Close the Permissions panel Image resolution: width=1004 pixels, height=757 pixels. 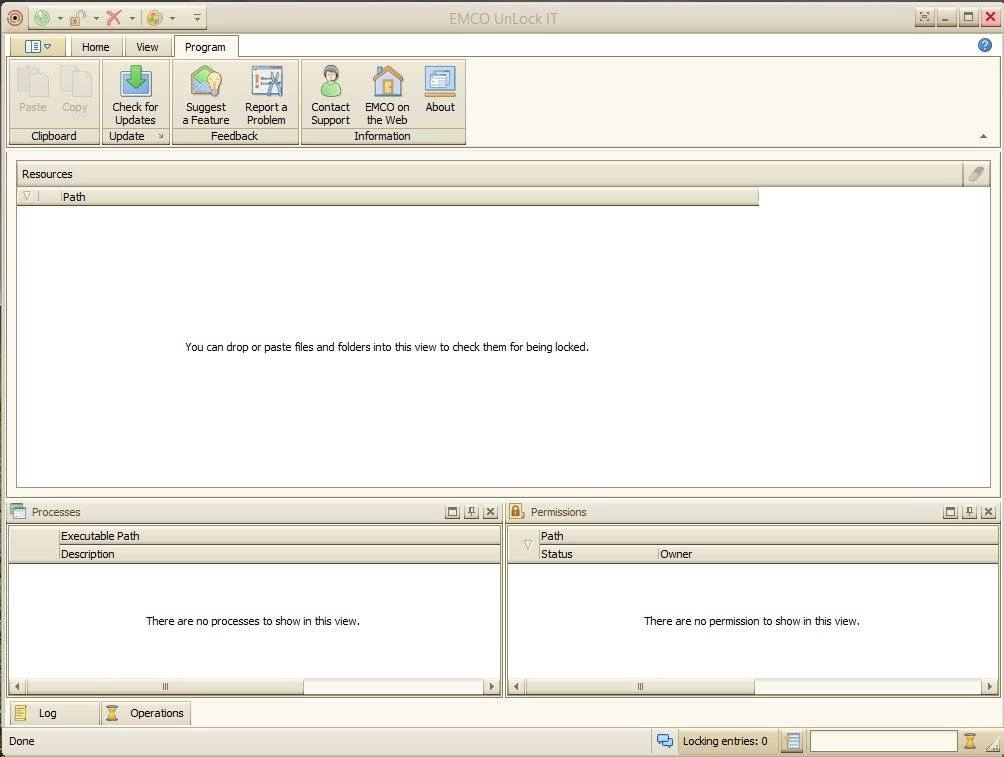[x=989, y=512]
